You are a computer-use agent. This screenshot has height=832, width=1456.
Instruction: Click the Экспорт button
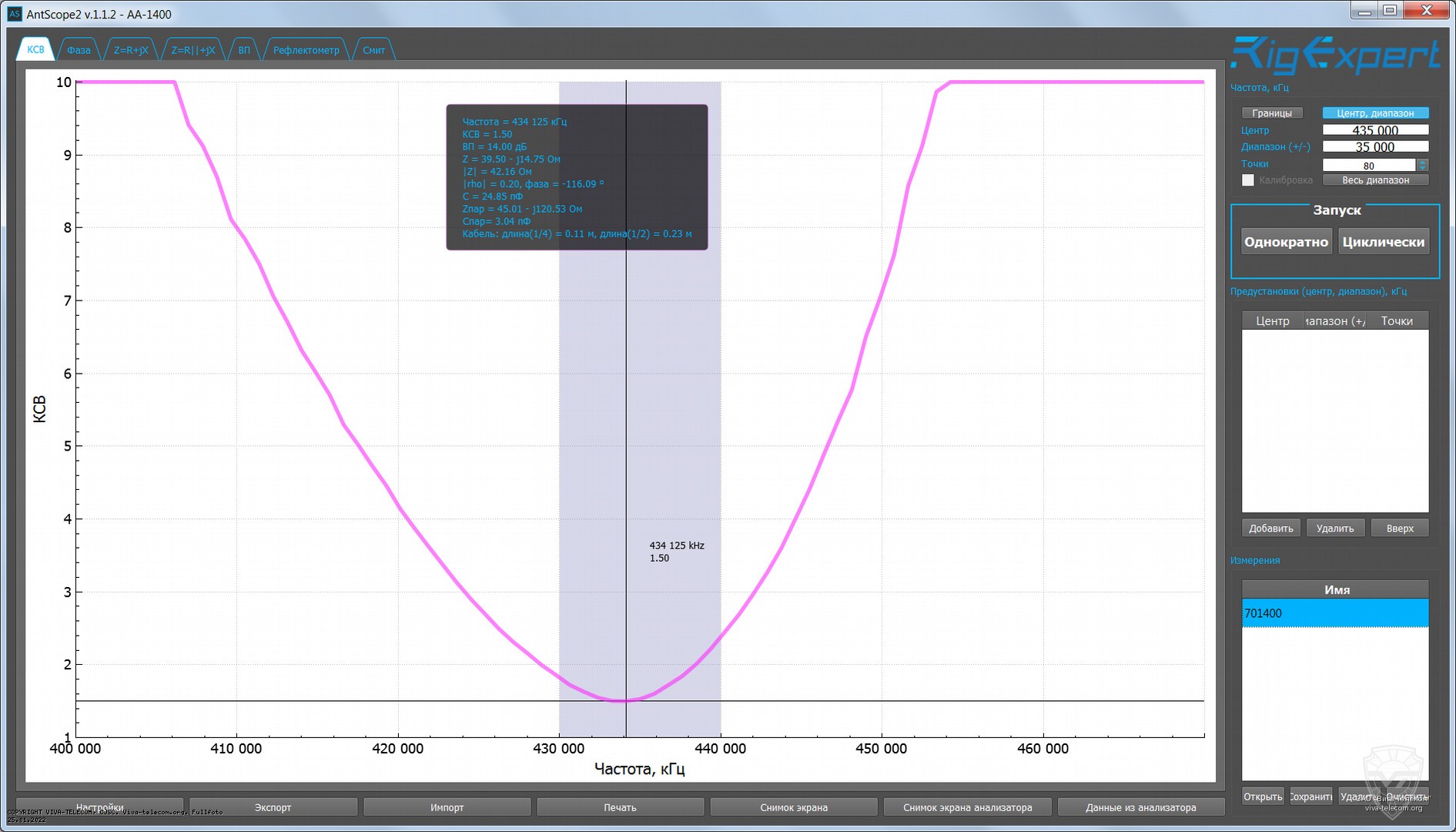point(273,807)
